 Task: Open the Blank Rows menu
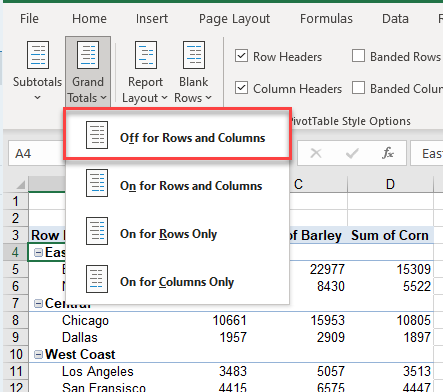(194, 71)
